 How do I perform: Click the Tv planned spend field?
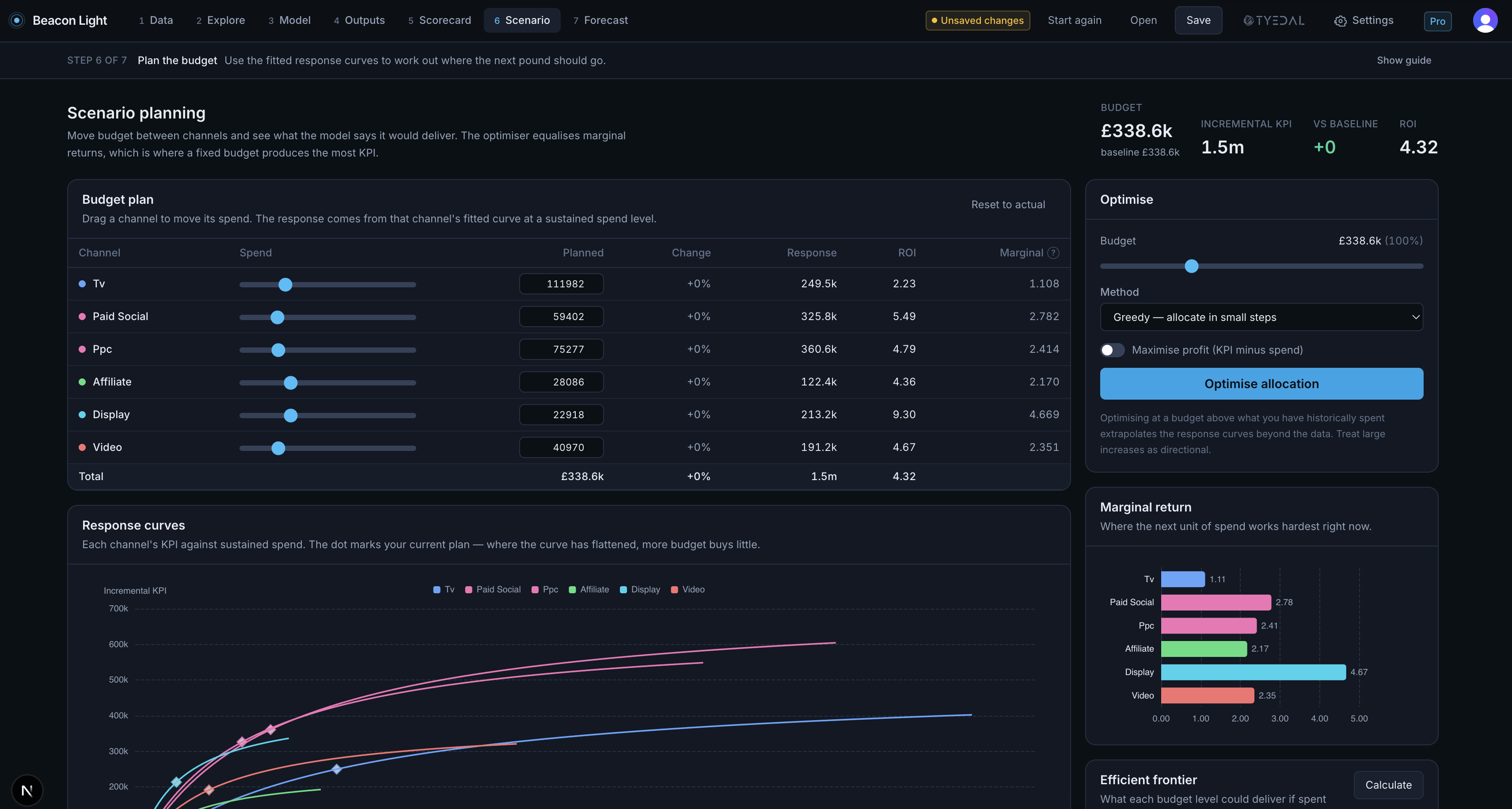tap(561, 283)
